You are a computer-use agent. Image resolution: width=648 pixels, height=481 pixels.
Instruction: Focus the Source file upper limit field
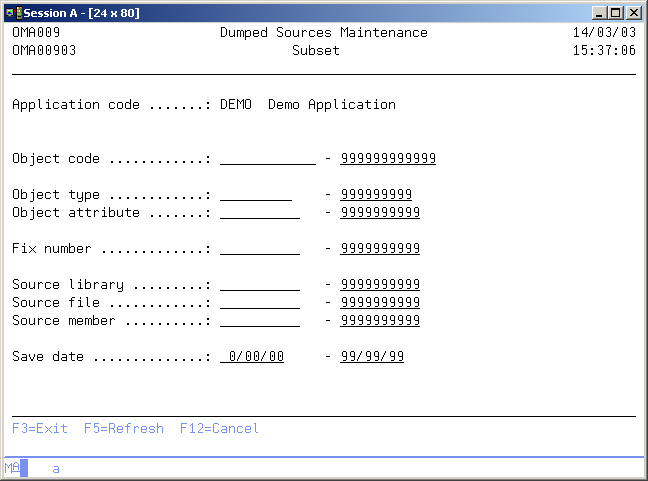point(380,302)
